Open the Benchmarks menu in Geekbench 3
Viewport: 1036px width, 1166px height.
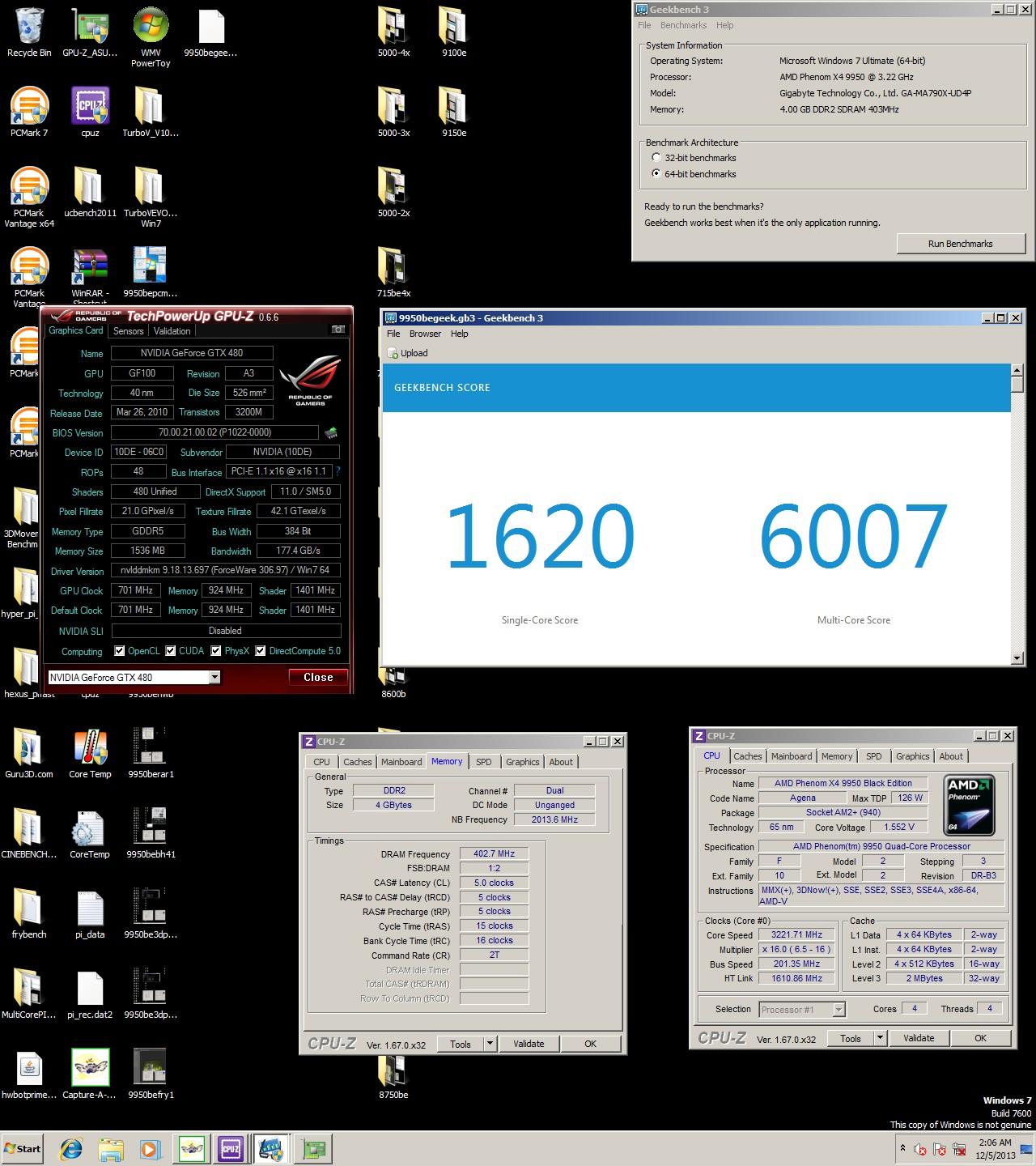click(x=683, y=25)
